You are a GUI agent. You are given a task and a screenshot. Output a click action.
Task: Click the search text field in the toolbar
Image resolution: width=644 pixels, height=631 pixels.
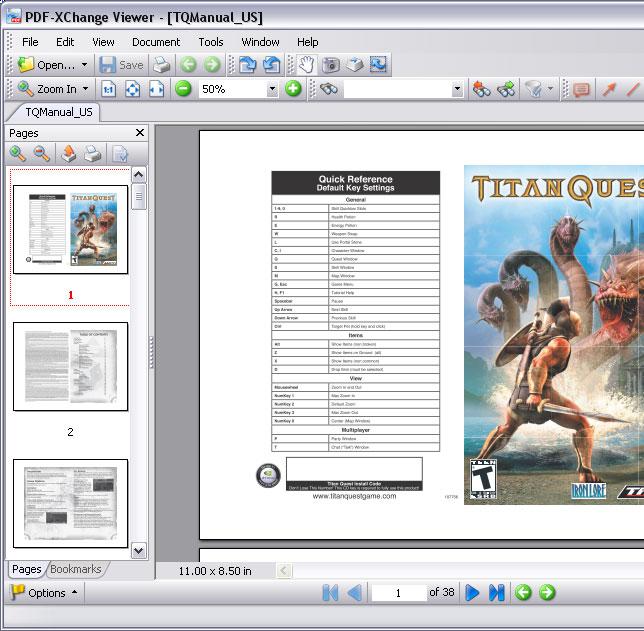(397, 89)
